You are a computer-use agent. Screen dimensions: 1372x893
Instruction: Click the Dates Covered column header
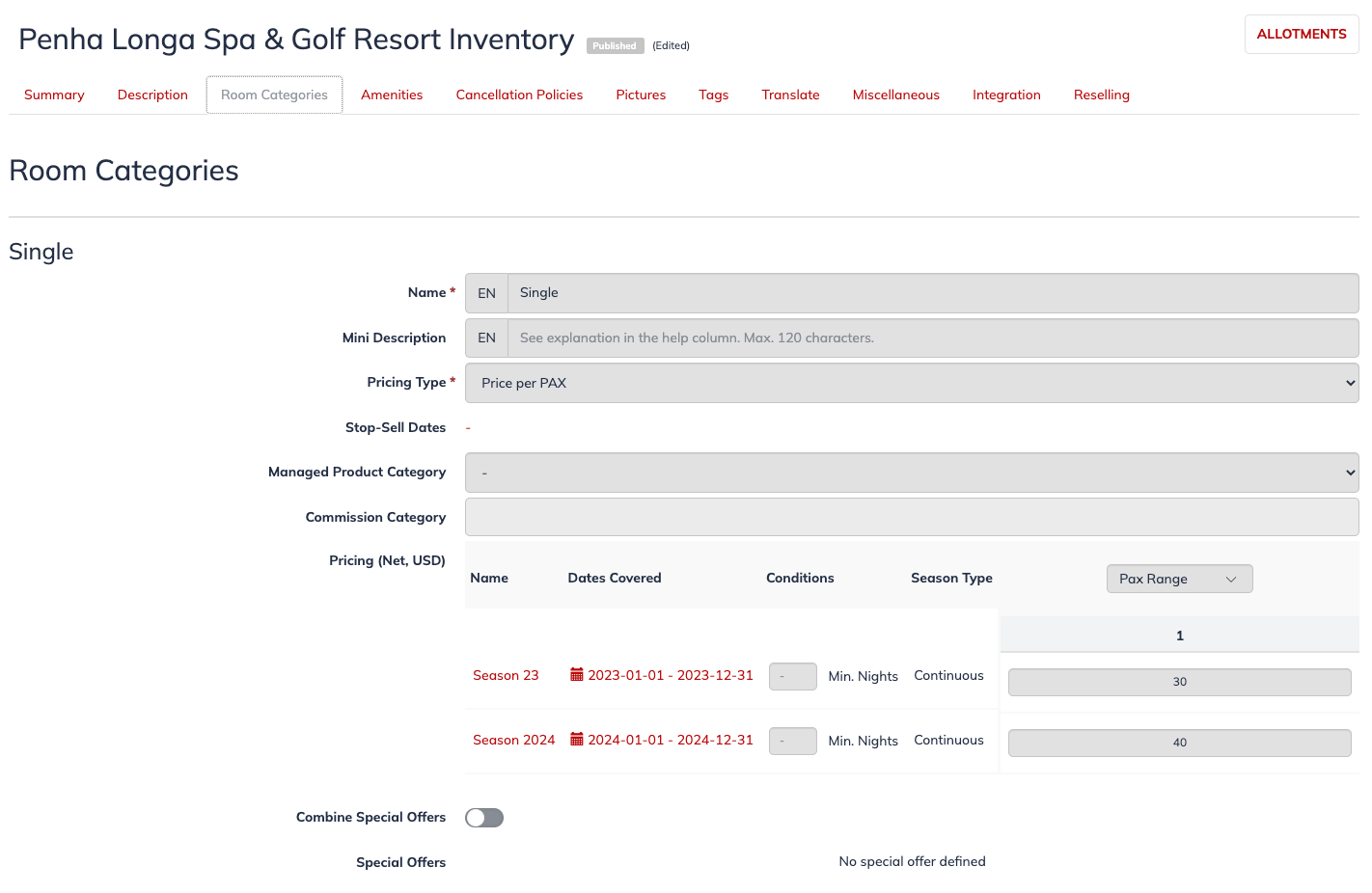click(x=615, y=578)
